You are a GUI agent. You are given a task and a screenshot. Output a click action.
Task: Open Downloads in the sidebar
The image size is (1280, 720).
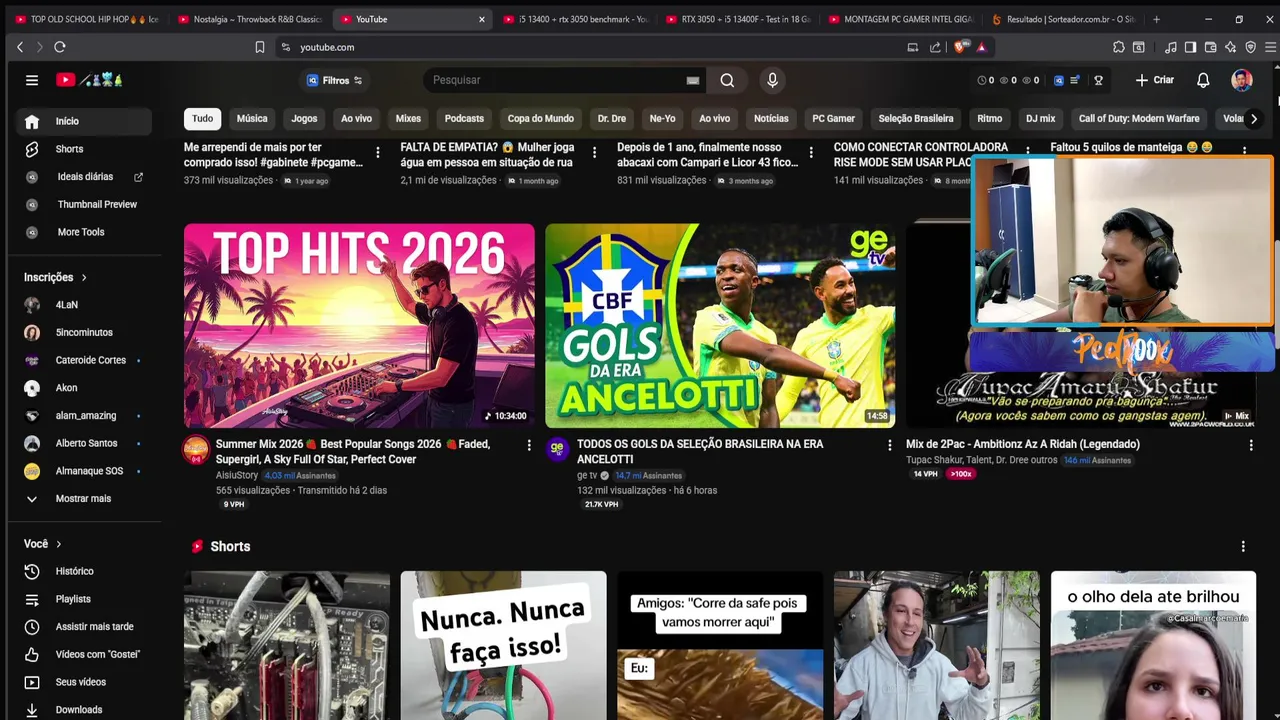84,709
